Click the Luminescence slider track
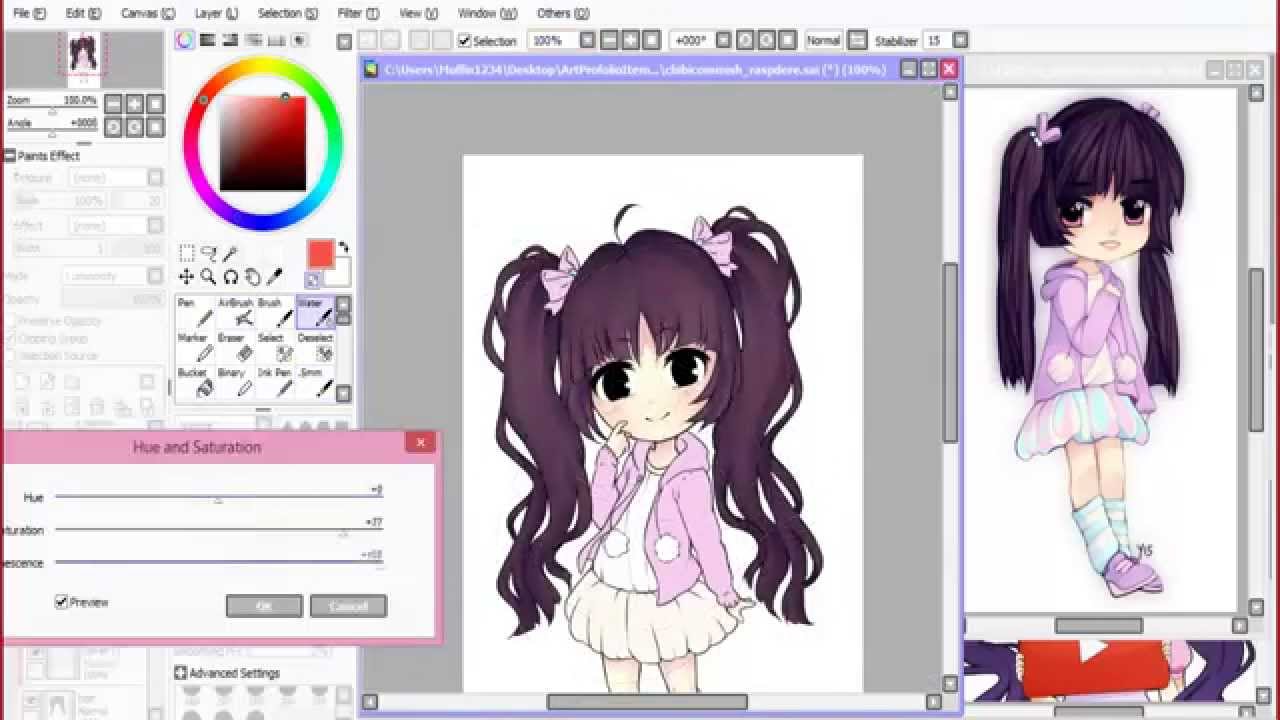 point(218,562)
